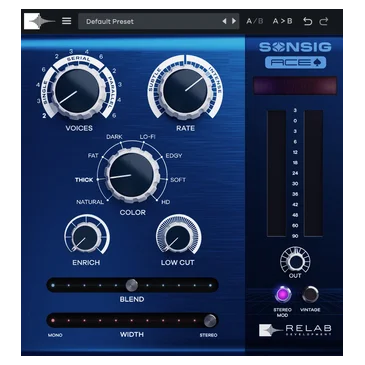
Task: Click the SINGLE voices label
Action: [x=45, y=92]
